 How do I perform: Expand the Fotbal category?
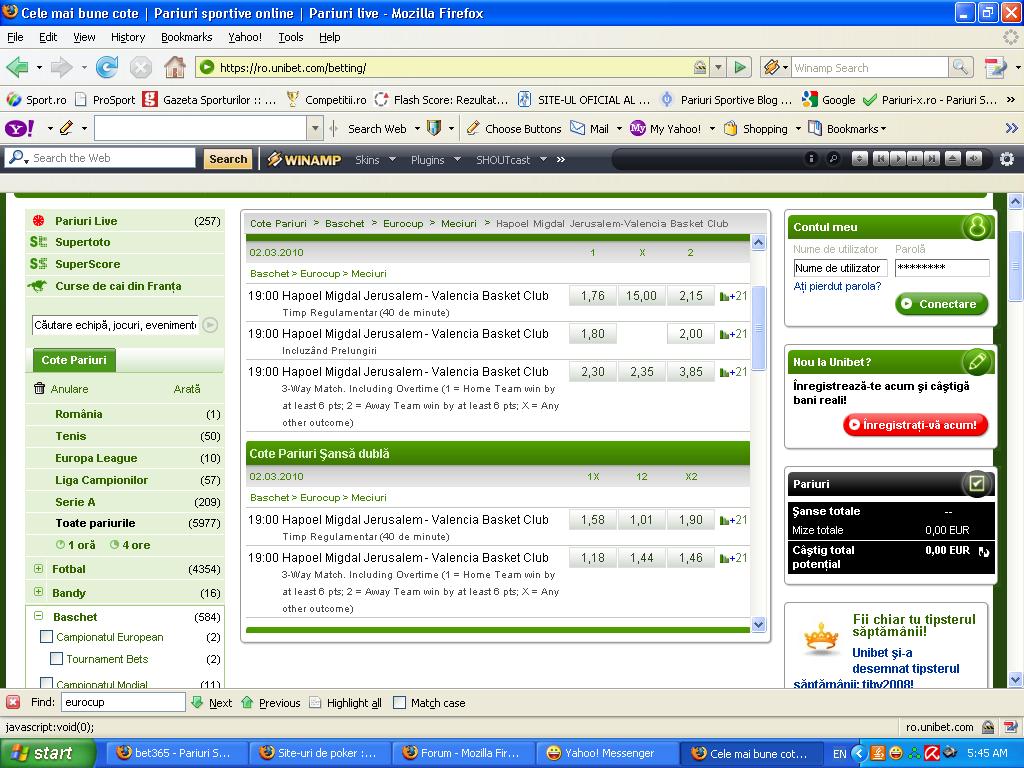coord(39,569)
